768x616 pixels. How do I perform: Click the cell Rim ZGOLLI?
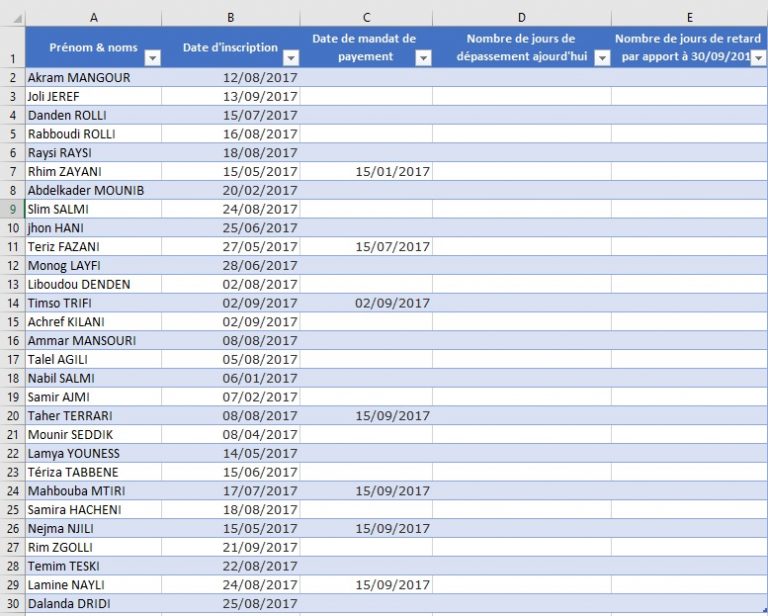click(x=94, y=547)
